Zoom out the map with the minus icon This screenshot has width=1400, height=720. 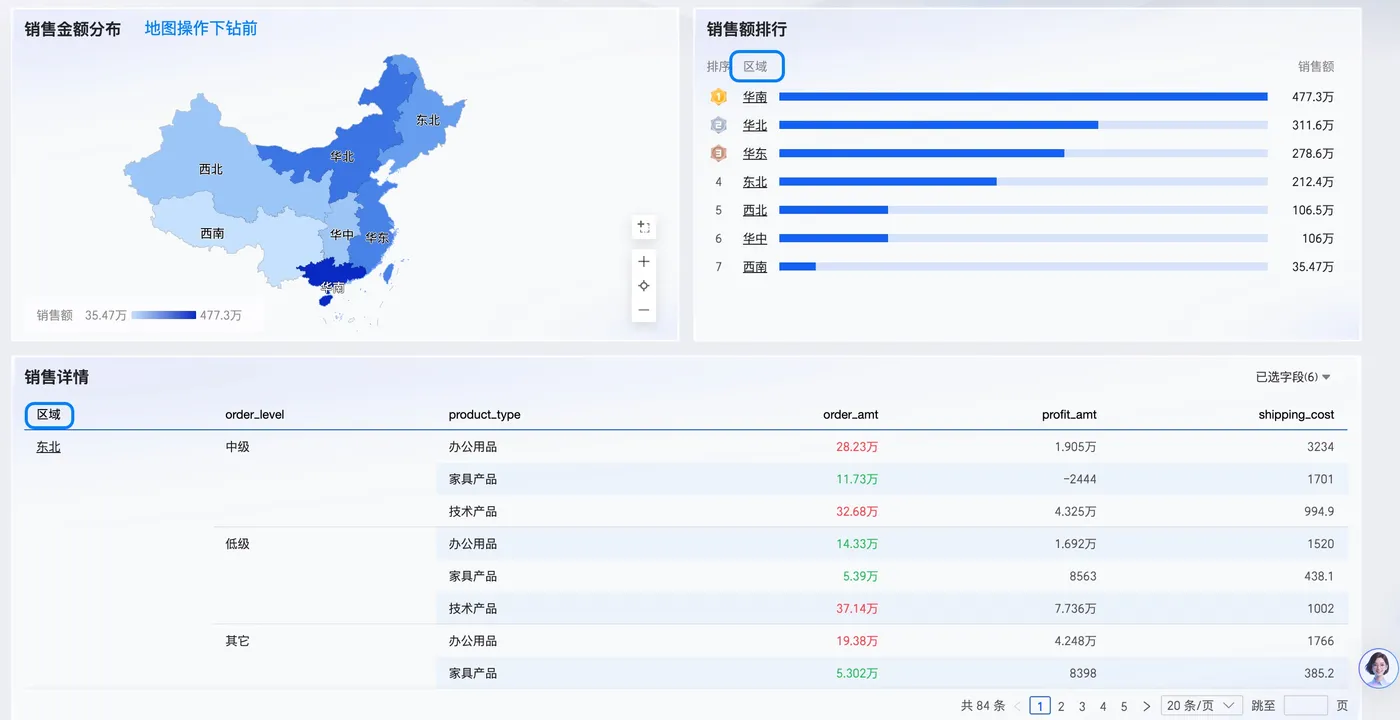644,310
